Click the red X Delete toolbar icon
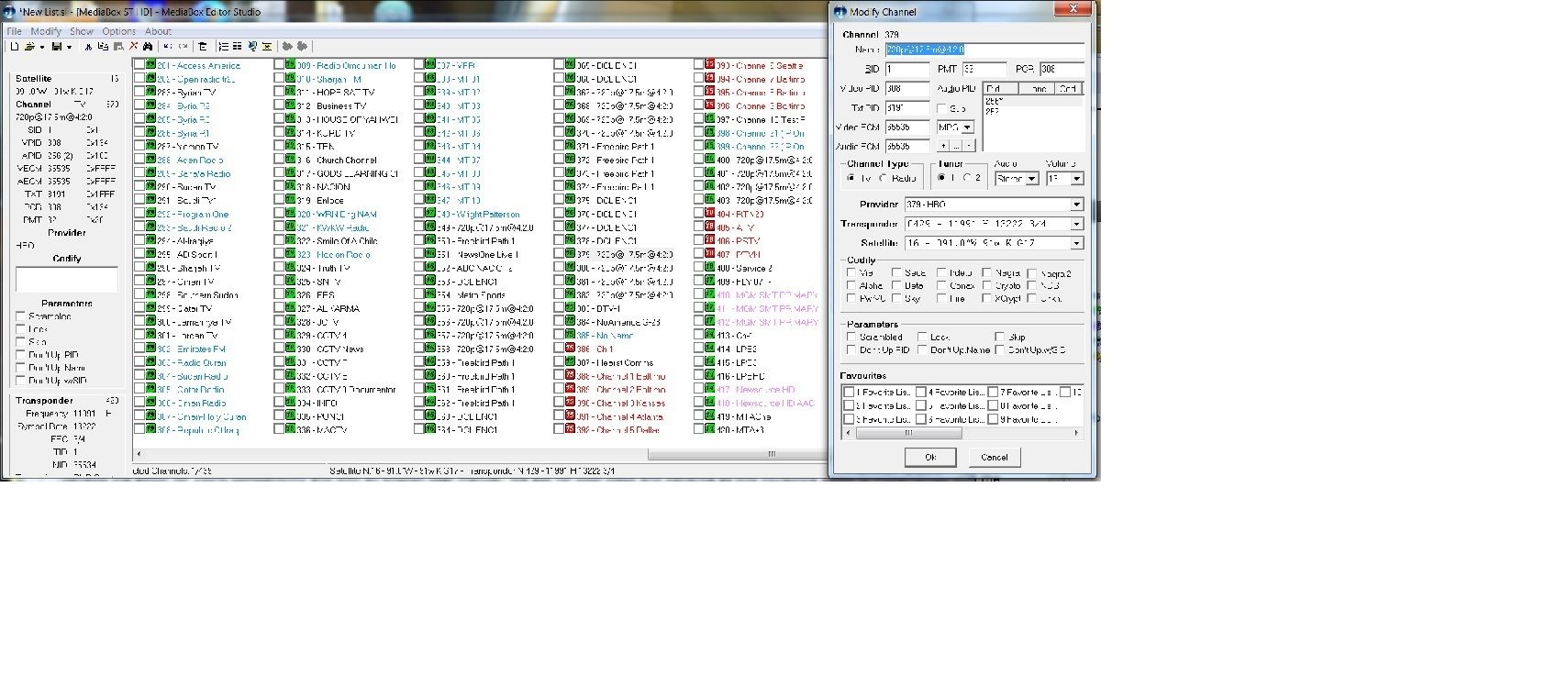 coord(133,47)
